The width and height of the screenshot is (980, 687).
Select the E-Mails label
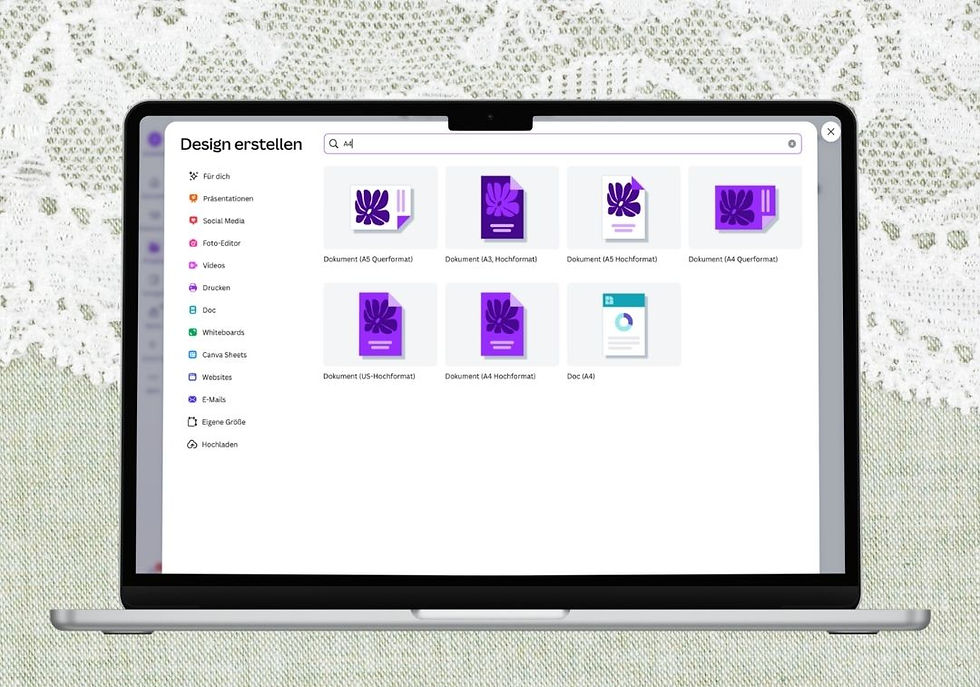coord(214,399)
